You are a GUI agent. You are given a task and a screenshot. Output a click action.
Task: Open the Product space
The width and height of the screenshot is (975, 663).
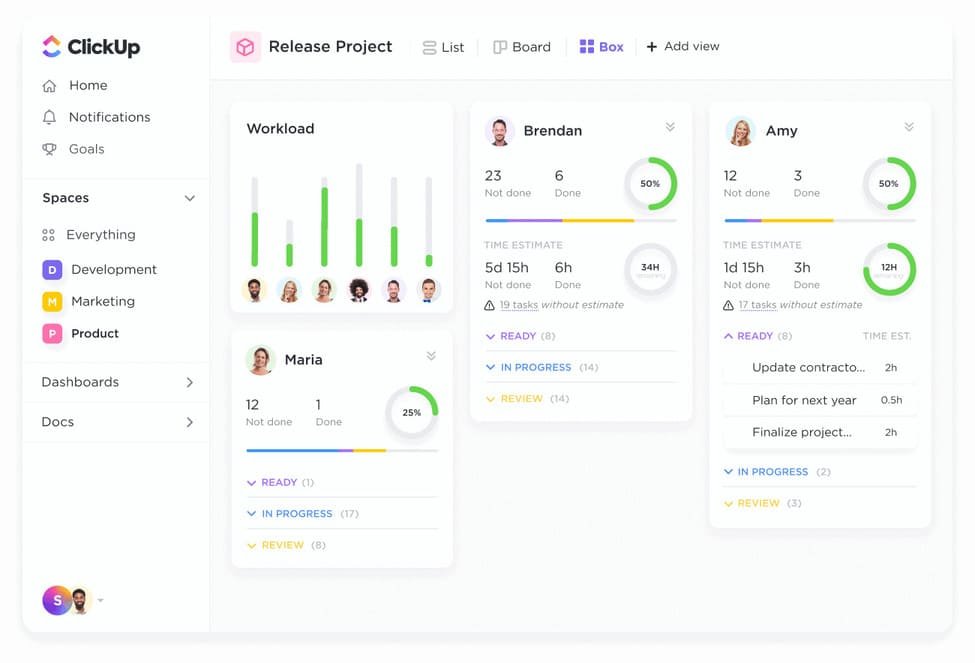94,334
